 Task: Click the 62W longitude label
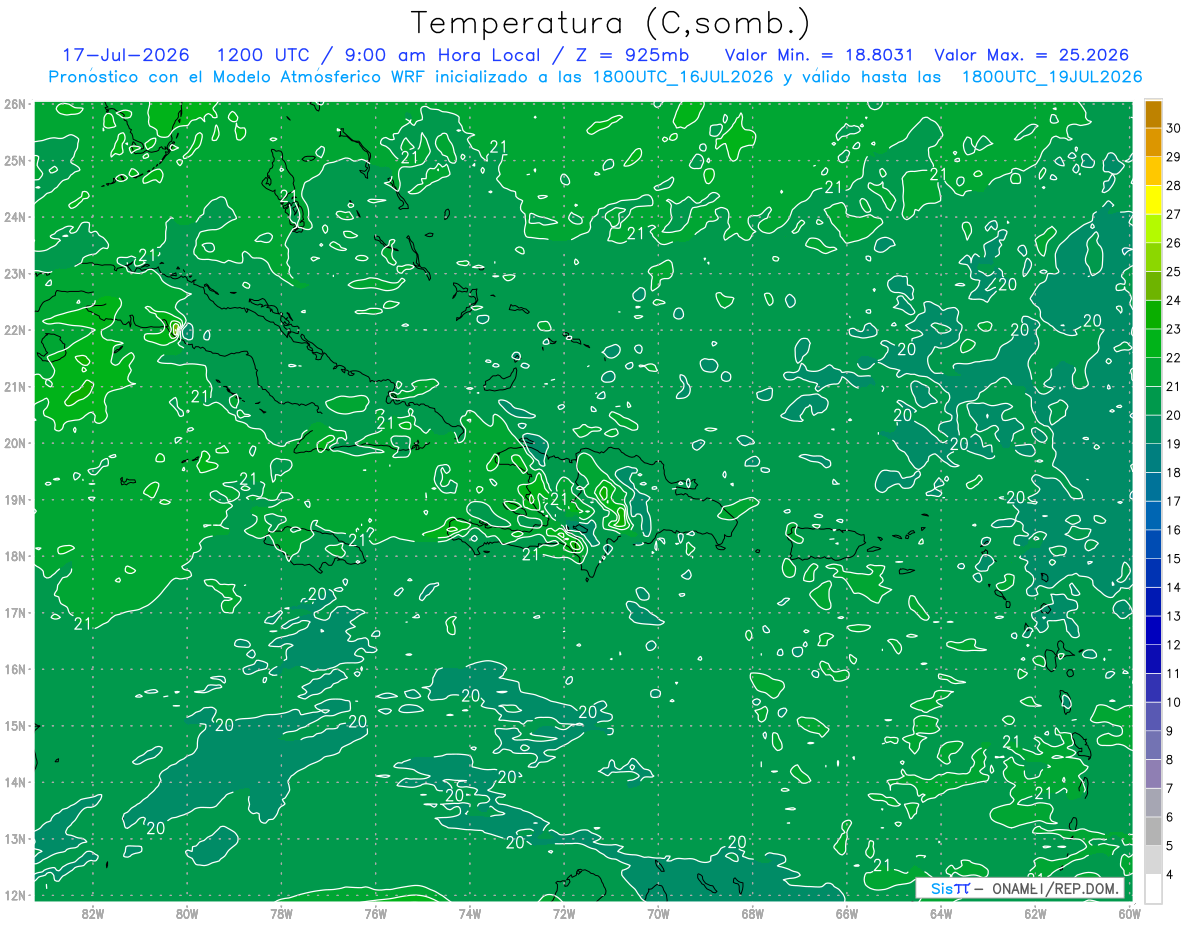1035,914
